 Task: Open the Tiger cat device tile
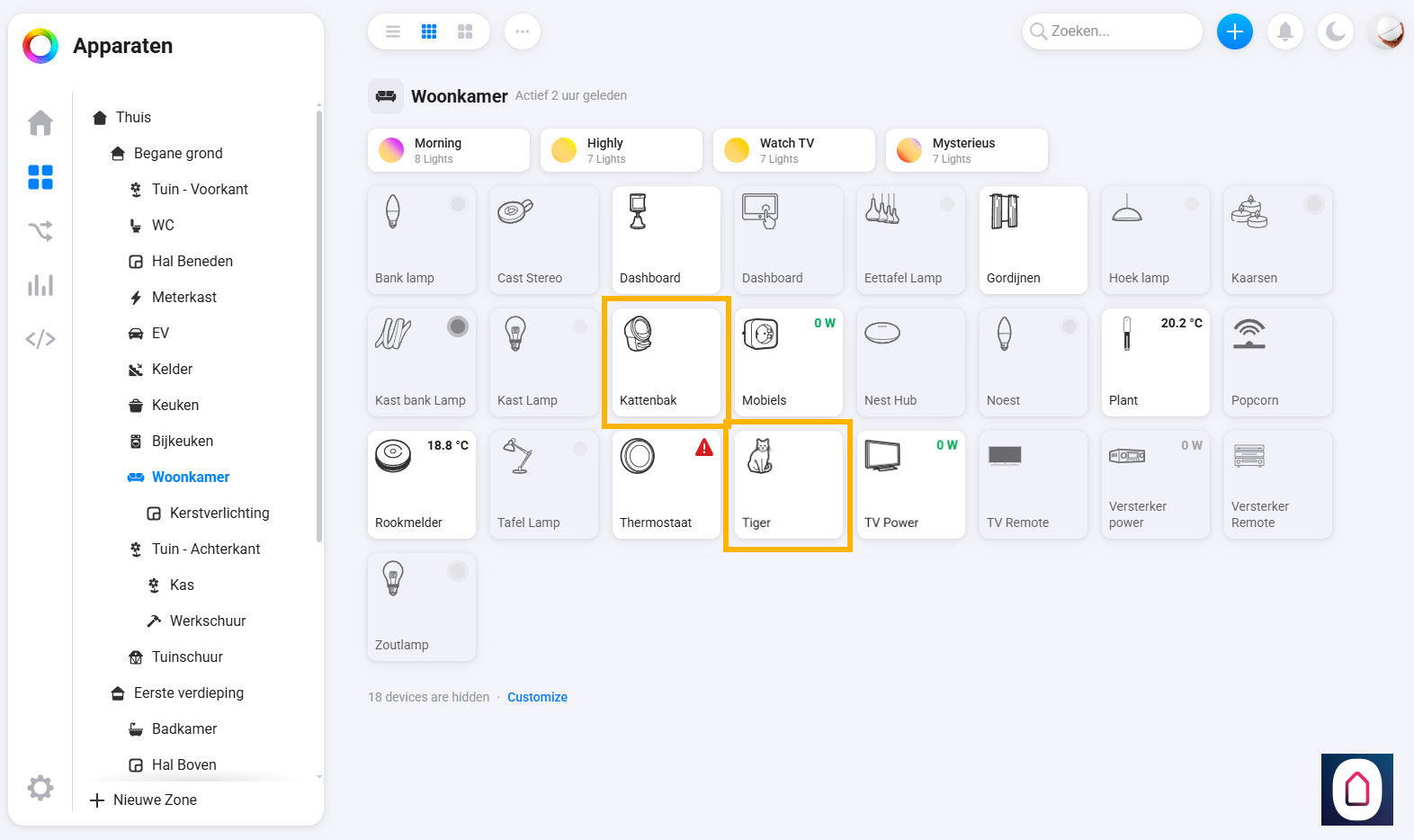[x=789, y=485]
